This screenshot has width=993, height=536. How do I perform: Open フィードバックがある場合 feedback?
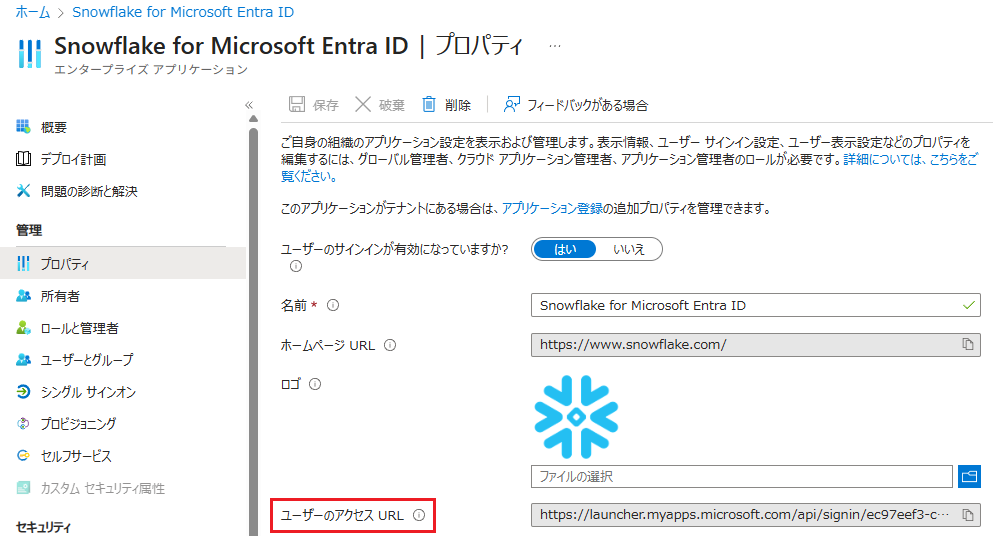click(x=576, y=105)
